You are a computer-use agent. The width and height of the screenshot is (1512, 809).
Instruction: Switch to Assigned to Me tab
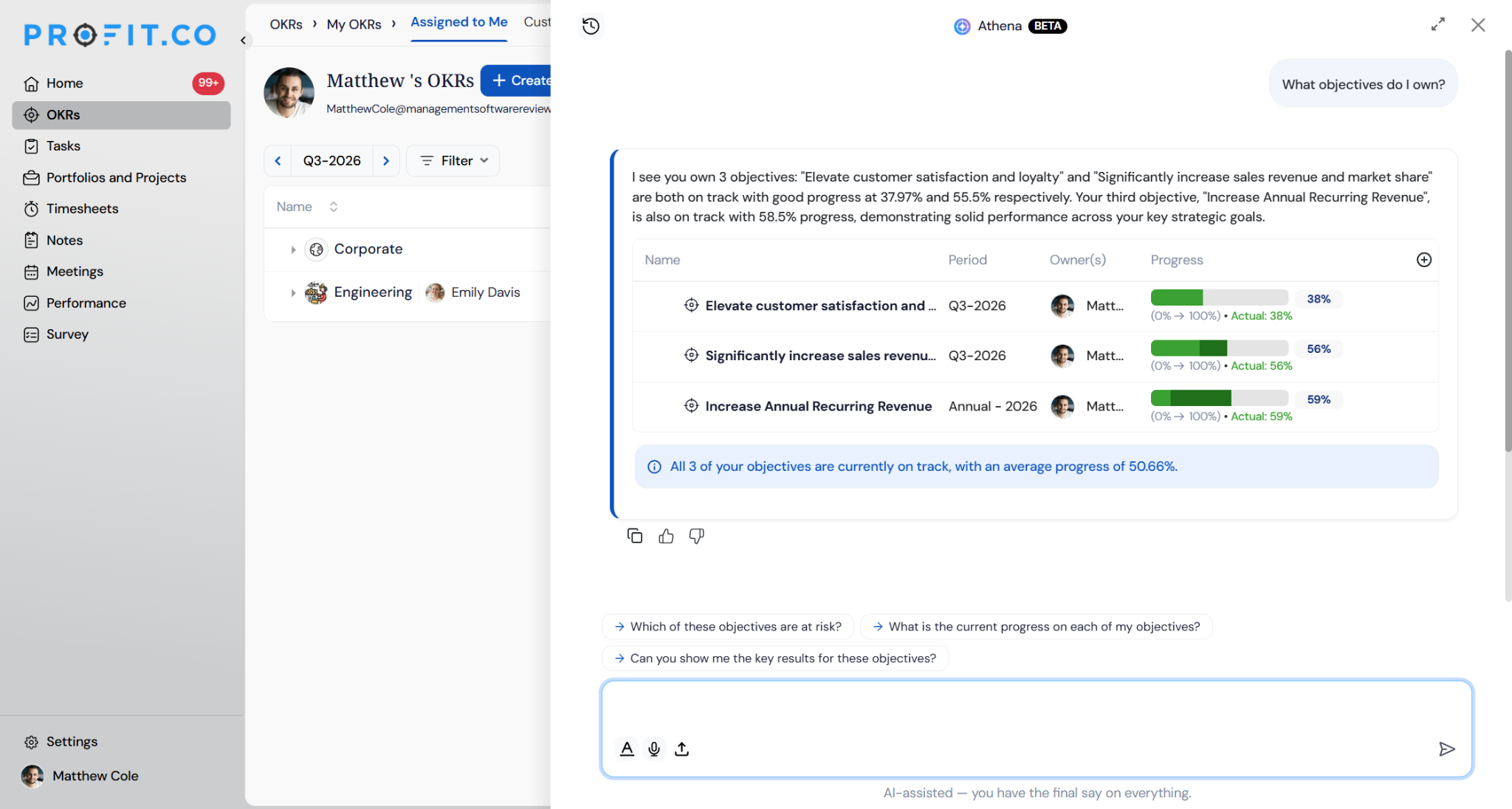click(459, 22)
